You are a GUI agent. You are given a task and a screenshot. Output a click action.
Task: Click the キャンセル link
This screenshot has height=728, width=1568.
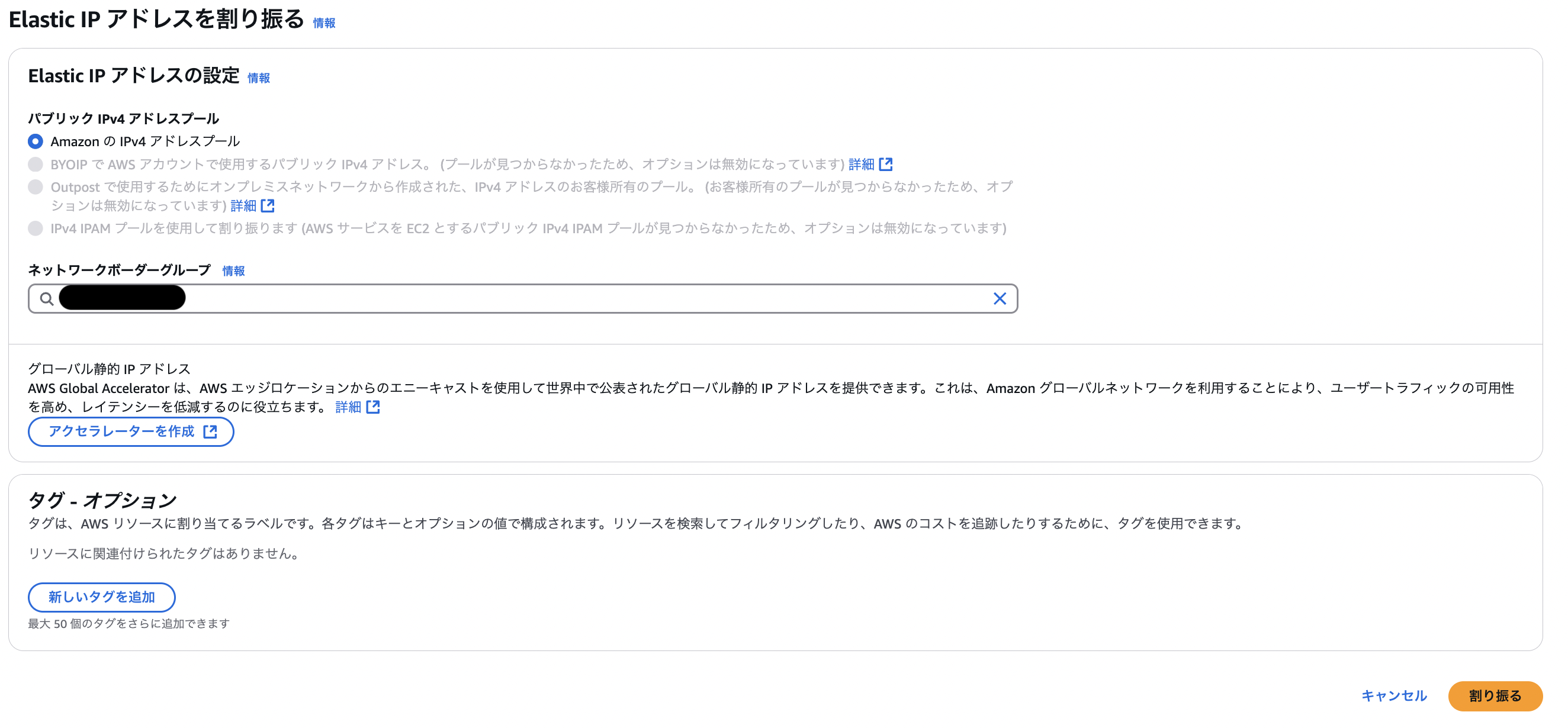[1394, 696]
